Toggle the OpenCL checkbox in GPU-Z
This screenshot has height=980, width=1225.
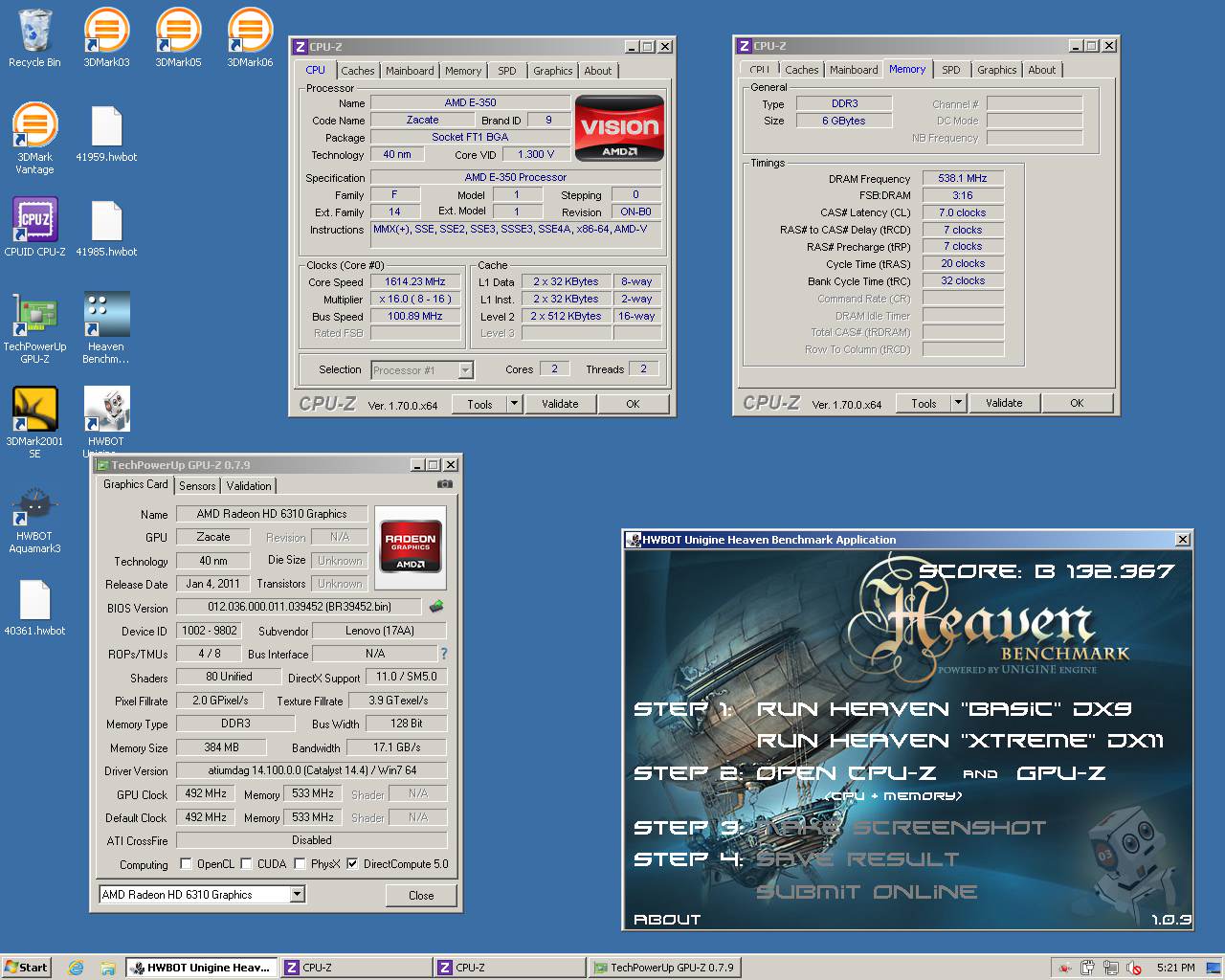coord(186,863)
